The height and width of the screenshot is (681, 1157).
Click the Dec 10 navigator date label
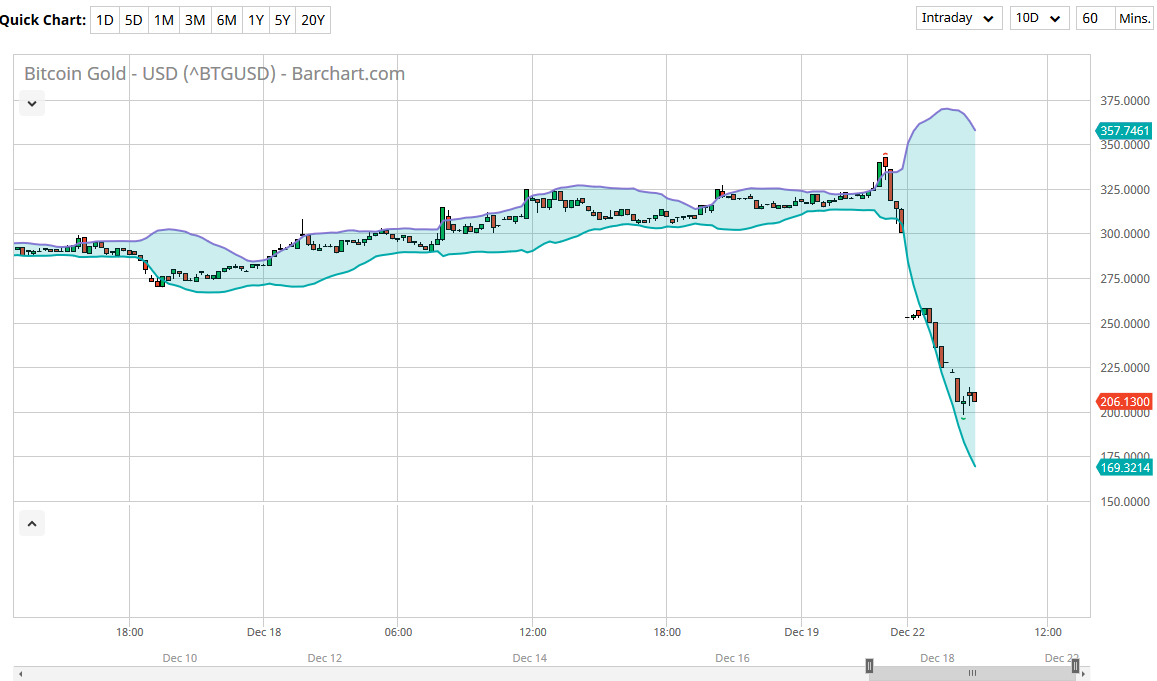pyautogui.click(x=180, y=658)
